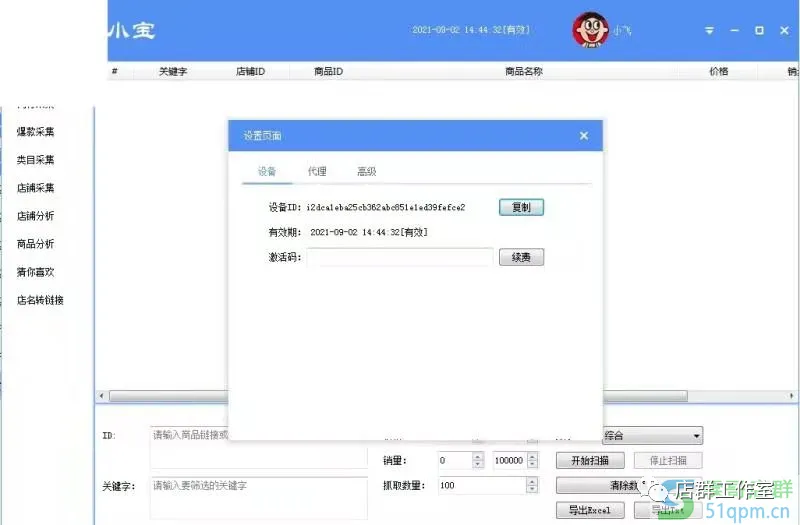This screenshot has height=525, width=800.
Task: Click the 续费 renew button
Action: point(521,257)
